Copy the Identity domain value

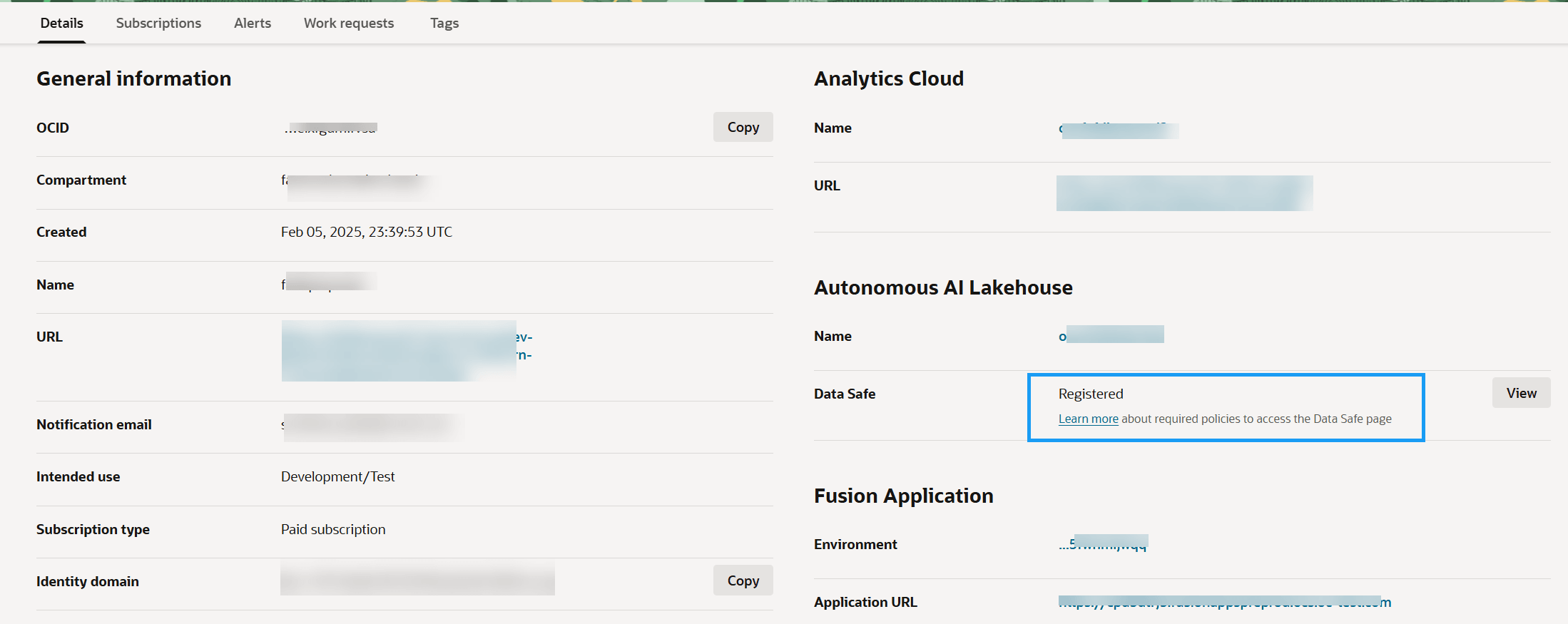(x=743, y=580)
